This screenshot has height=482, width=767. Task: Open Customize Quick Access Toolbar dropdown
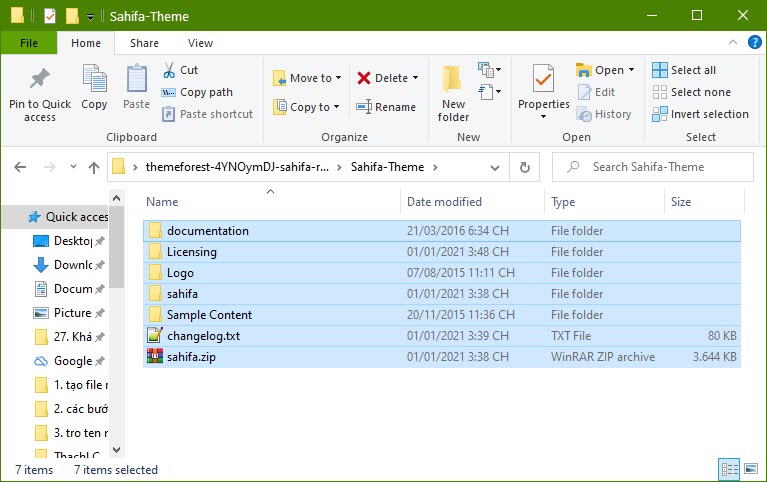tap(90, 17)
